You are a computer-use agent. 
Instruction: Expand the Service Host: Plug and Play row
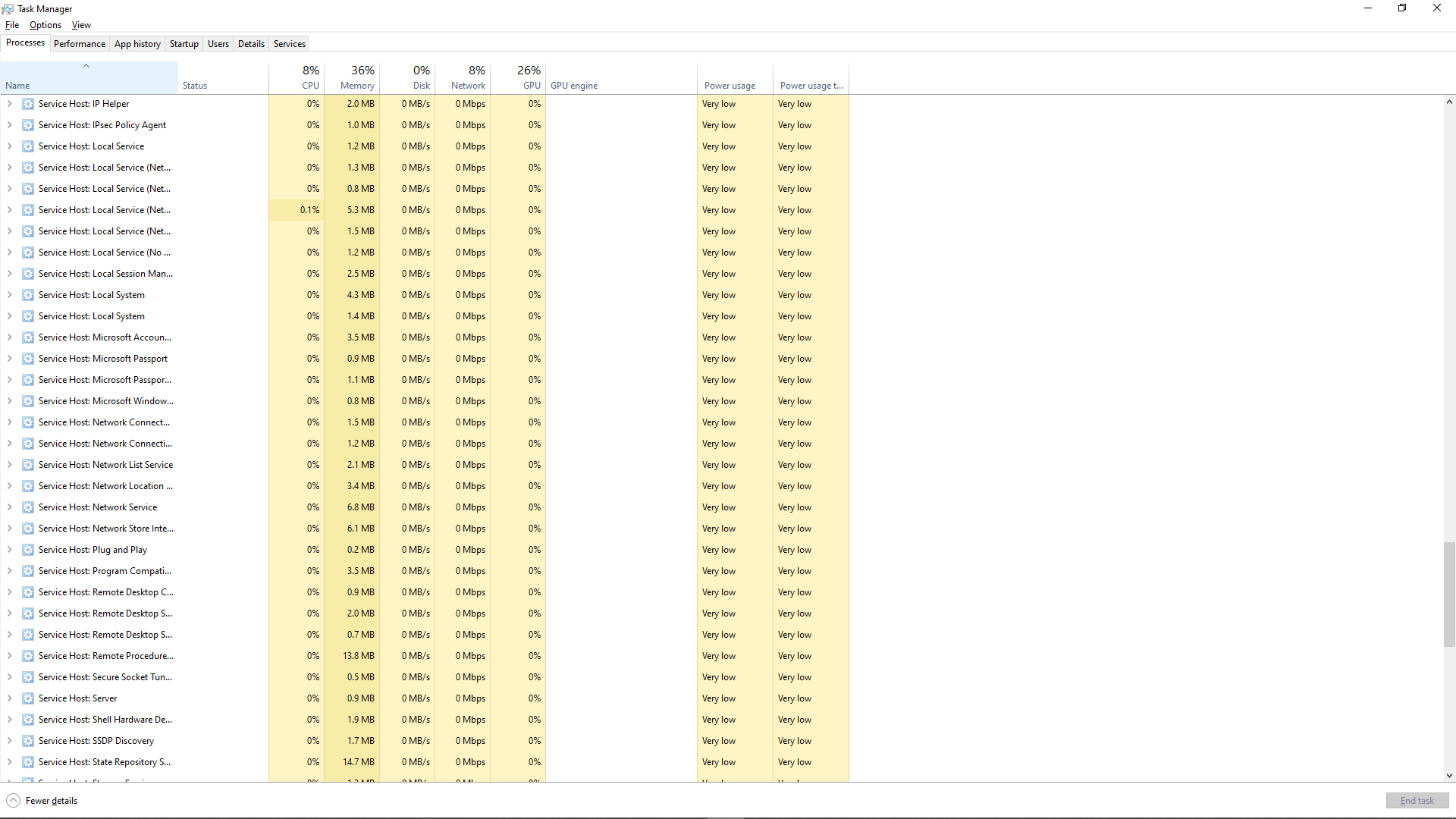[9, 550]
